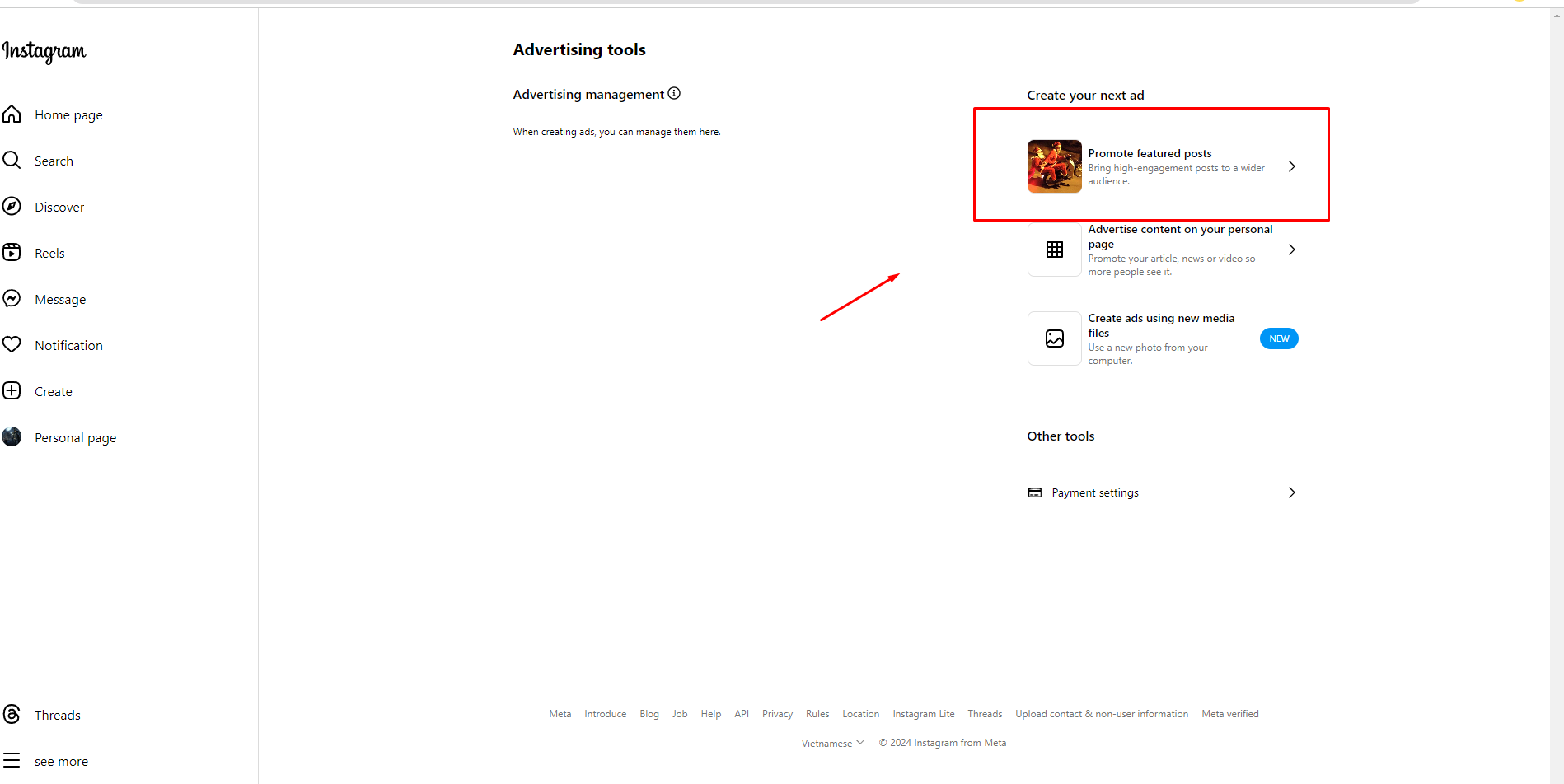Click the Advertising tools page title

coord(579,49)
